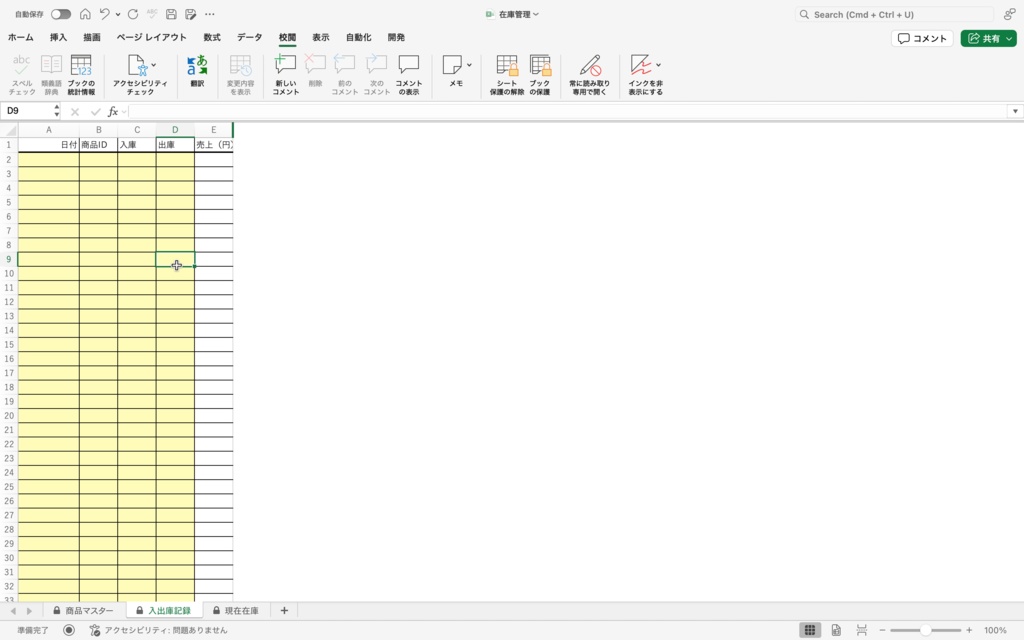This screenshot has height=640, width=1024.
Task: Open the more commands ellipsis
Action: pos(210,14)
